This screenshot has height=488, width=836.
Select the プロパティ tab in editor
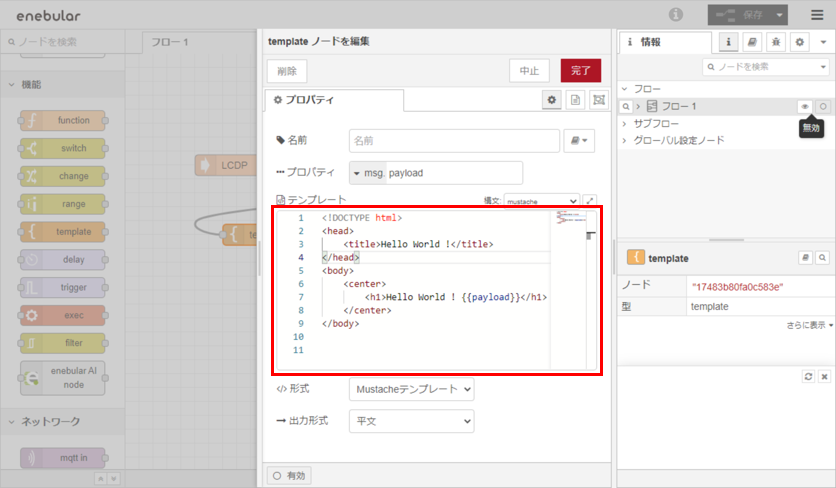pos(334,100)
